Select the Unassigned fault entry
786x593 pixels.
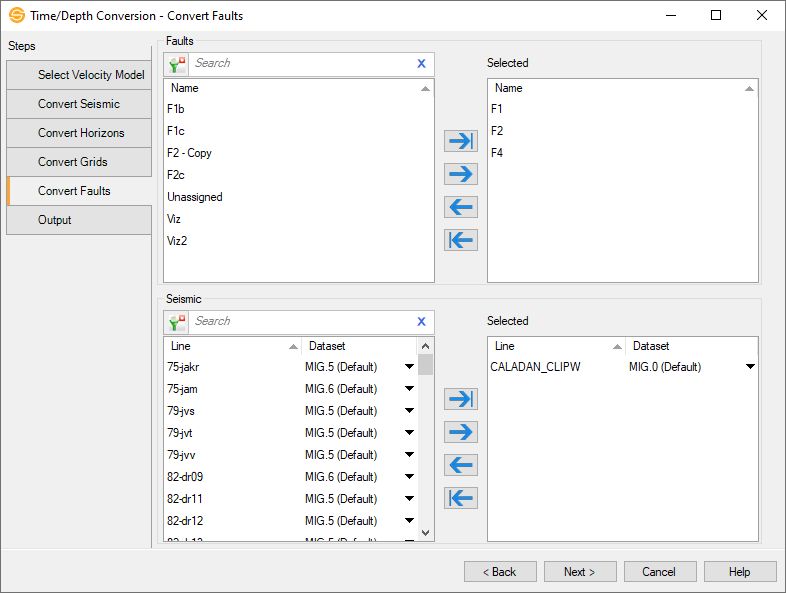(299, 197)
